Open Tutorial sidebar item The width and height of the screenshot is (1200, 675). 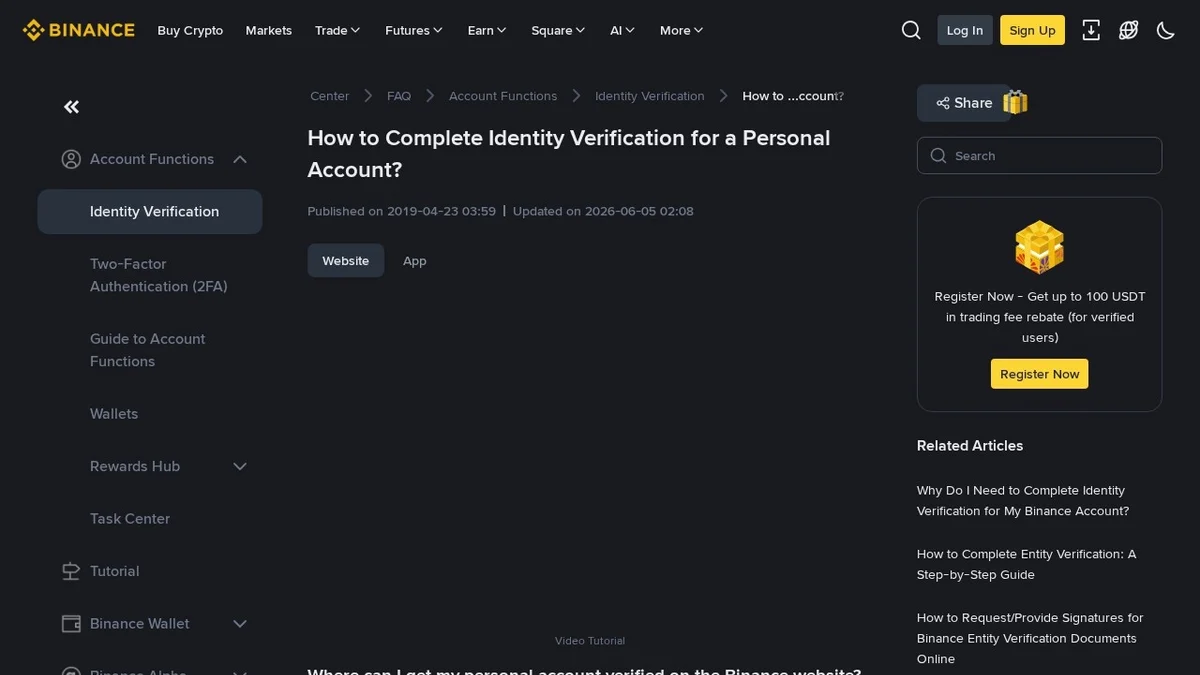click(115, 571)
